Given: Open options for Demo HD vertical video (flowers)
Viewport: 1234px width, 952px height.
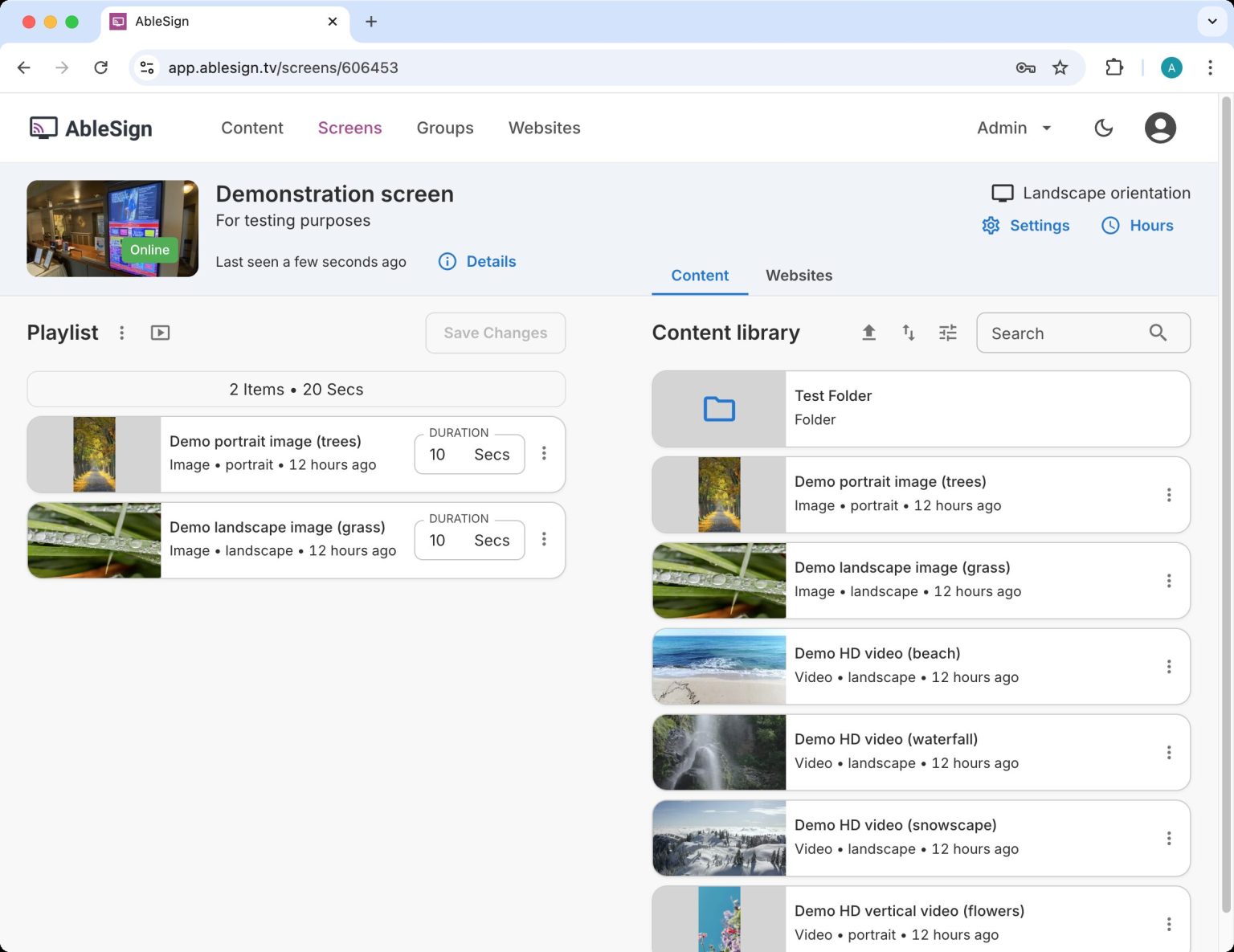Looking at the screenshot, I should pos(1169,925).
